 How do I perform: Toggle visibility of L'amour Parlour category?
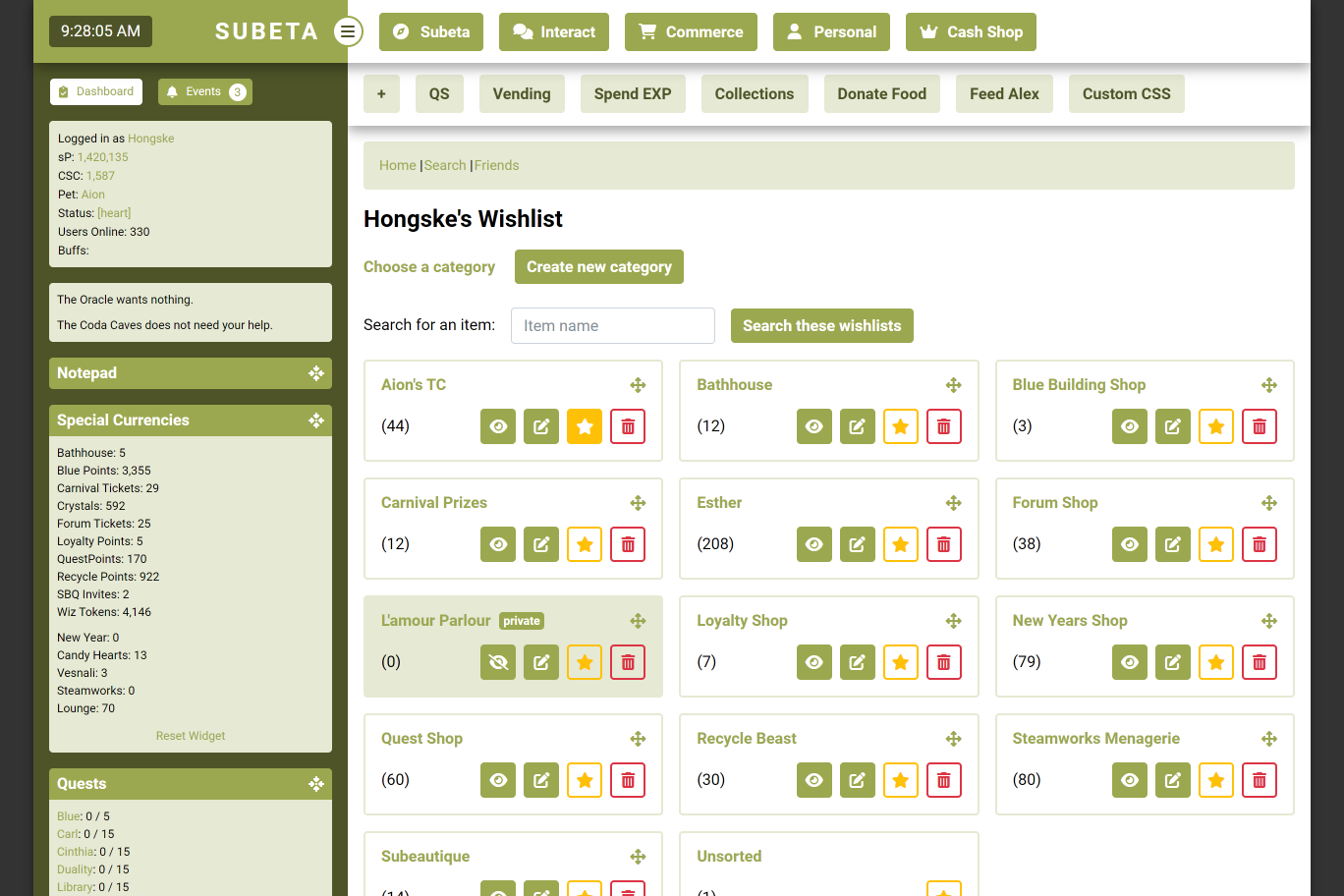tap(498, 662)
